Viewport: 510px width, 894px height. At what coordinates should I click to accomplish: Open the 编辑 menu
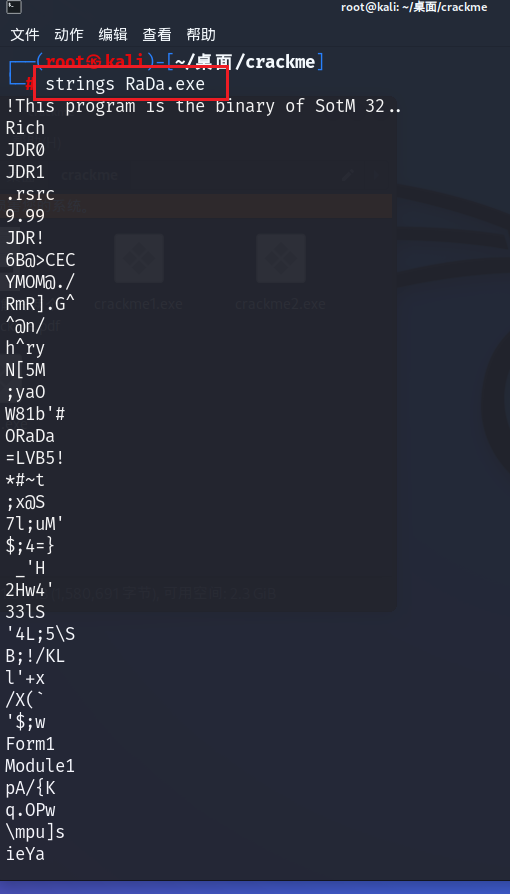click(x=113, y=35)
